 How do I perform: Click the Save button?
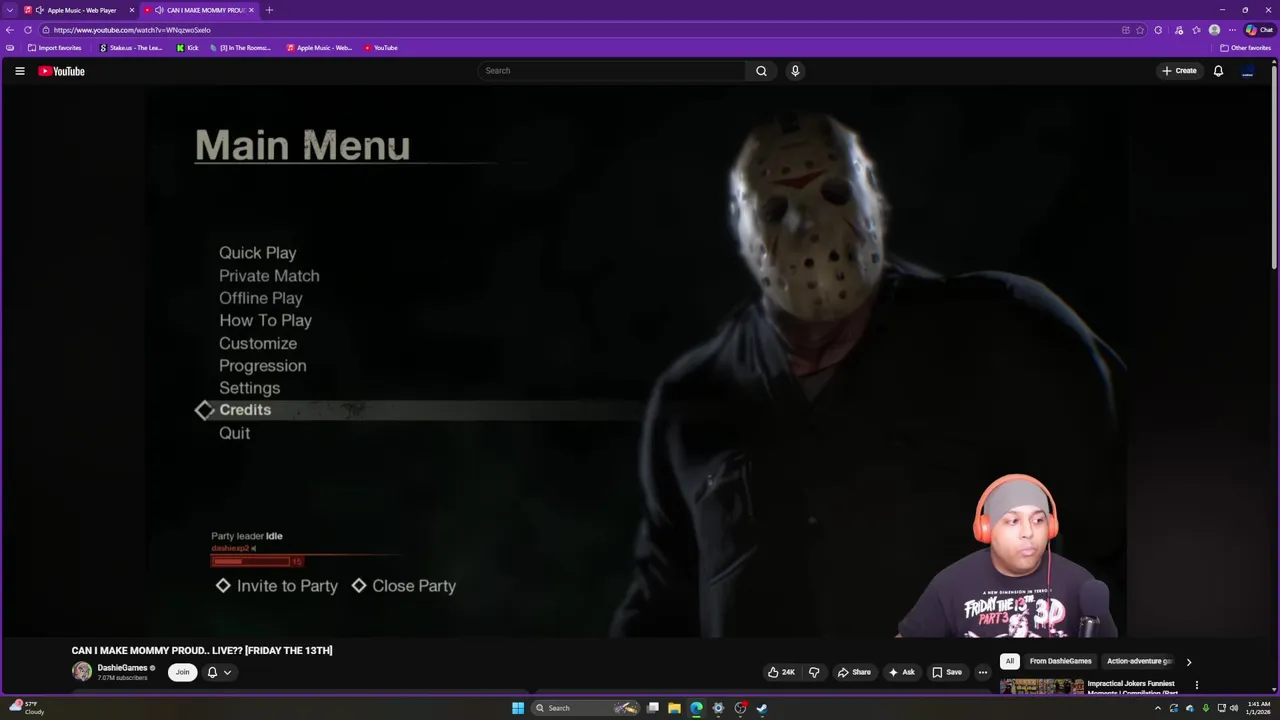tap(946, 672)
